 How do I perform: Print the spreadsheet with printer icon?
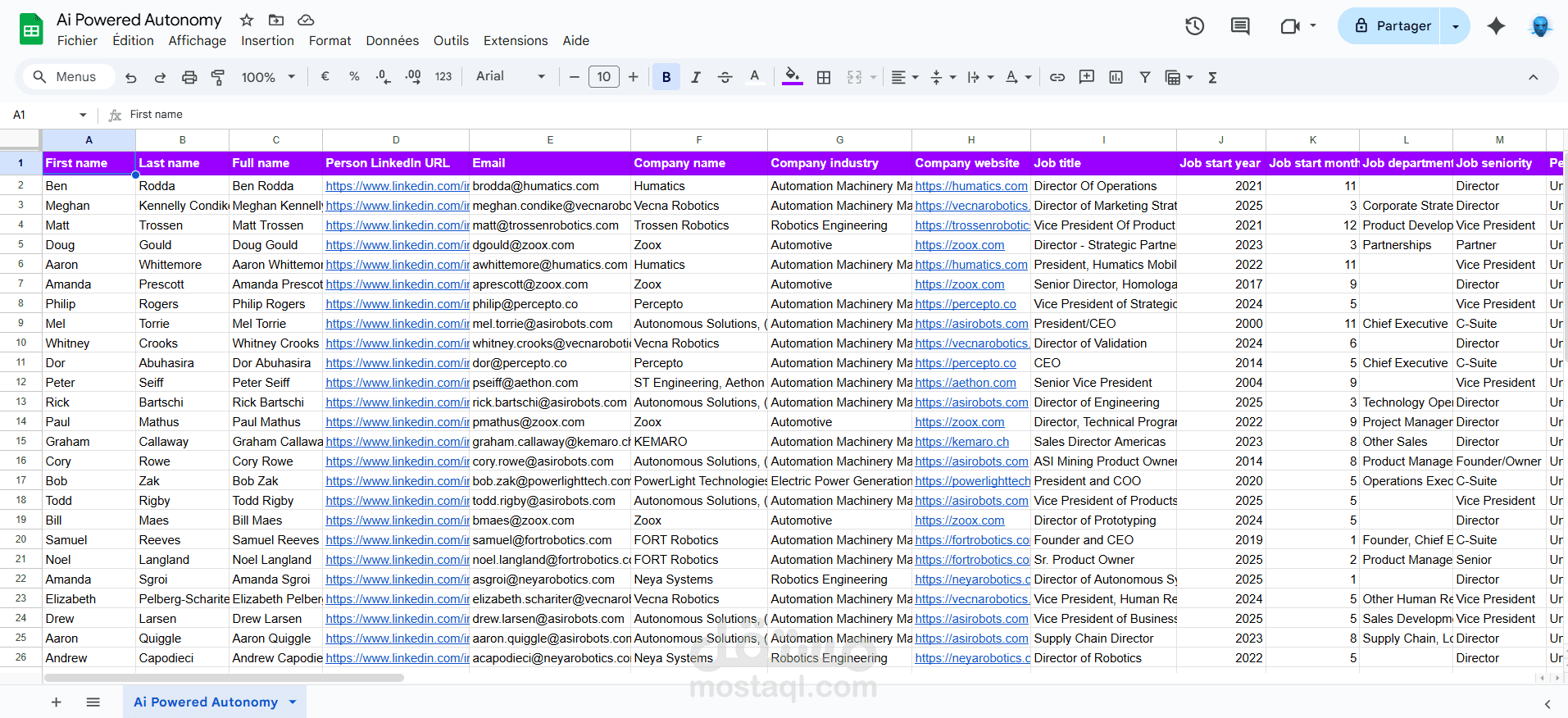tap(189, 77)
